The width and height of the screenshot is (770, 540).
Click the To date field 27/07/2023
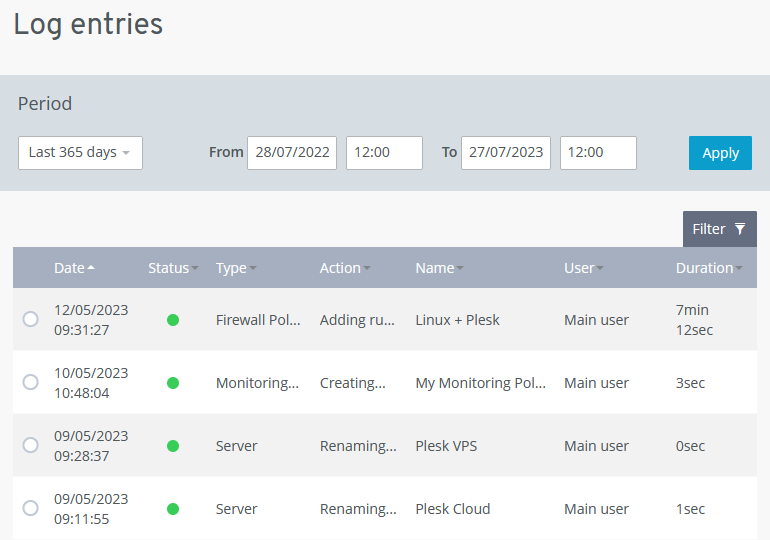506,153
